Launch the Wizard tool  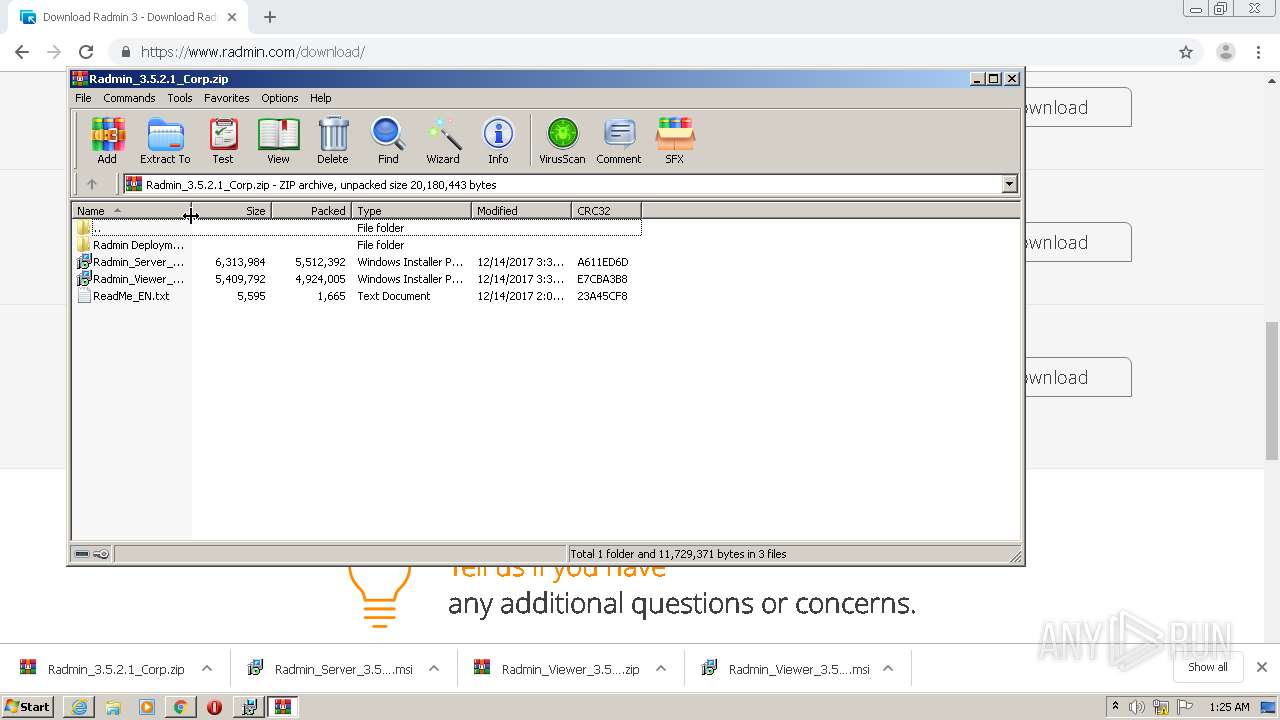(443, 140)
